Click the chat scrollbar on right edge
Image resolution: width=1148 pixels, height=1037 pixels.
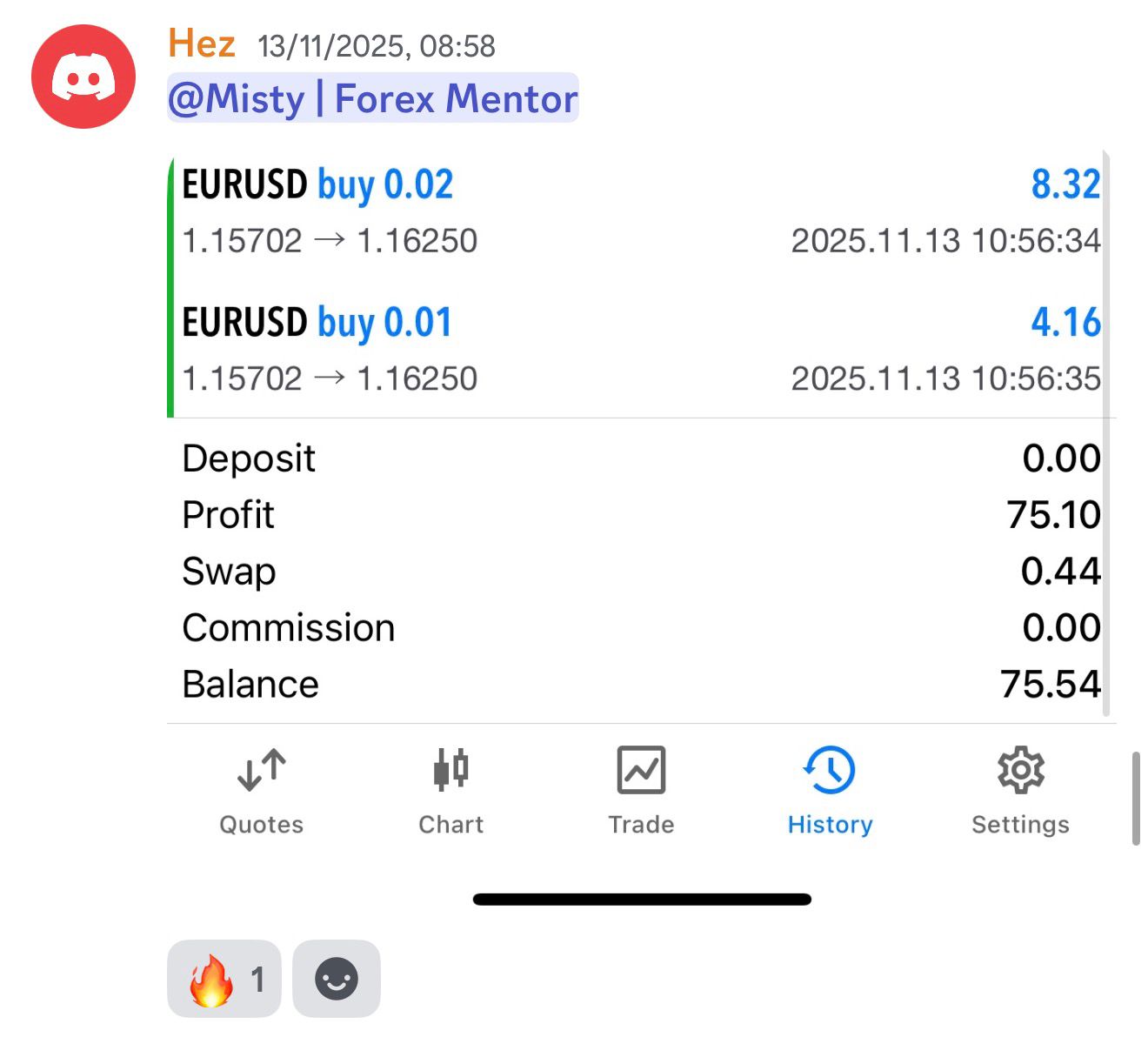[1135, 799]
